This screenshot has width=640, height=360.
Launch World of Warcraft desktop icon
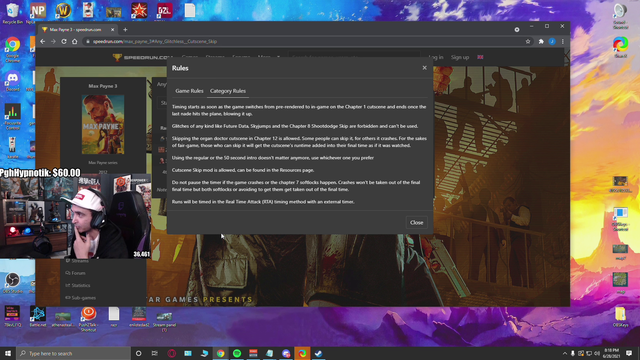pos(63,10)
